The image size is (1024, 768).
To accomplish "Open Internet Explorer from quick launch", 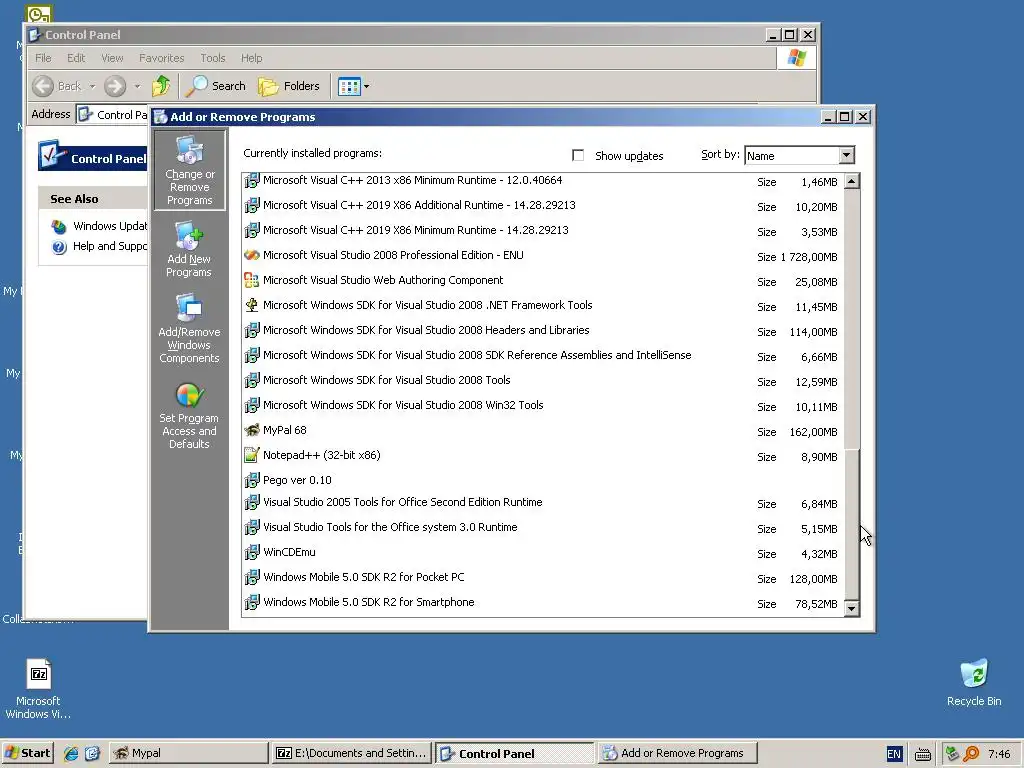I will (x=71, y=753).
